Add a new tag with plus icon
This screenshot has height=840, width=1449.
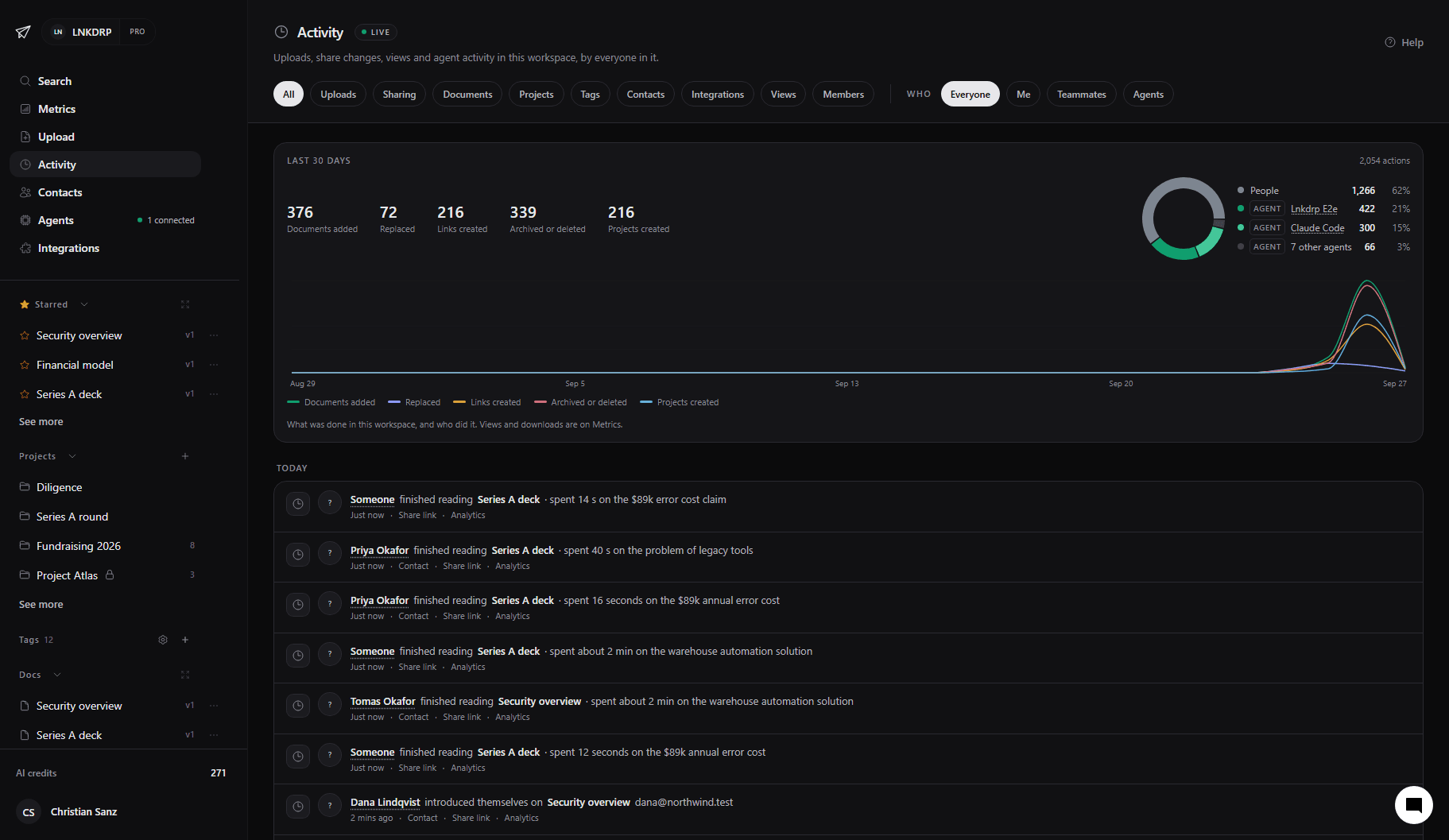point(185,640)
